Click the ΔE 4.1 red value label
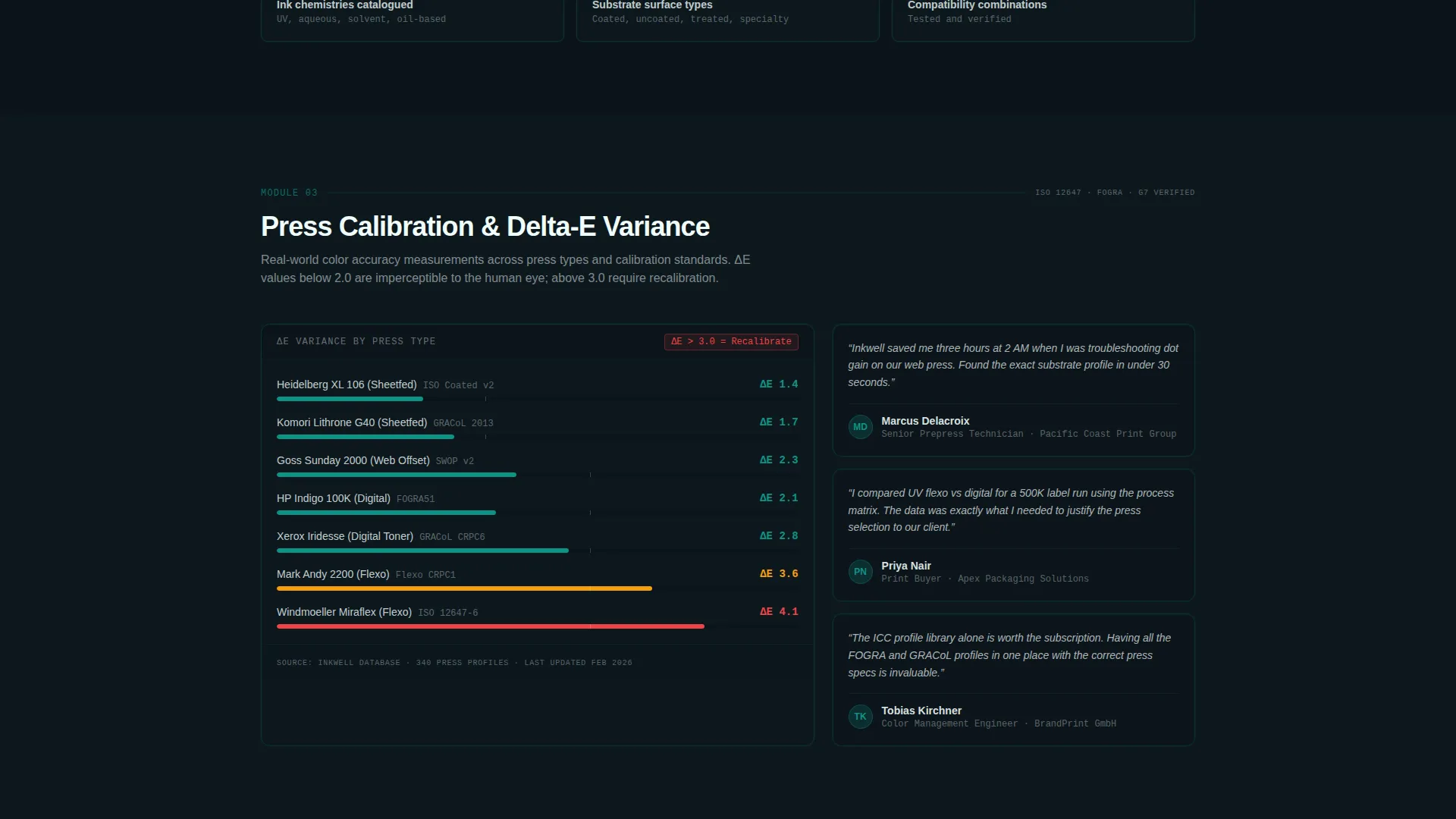Image resolution: width=1456 pixels, height=819 pixels. point(779,612)
